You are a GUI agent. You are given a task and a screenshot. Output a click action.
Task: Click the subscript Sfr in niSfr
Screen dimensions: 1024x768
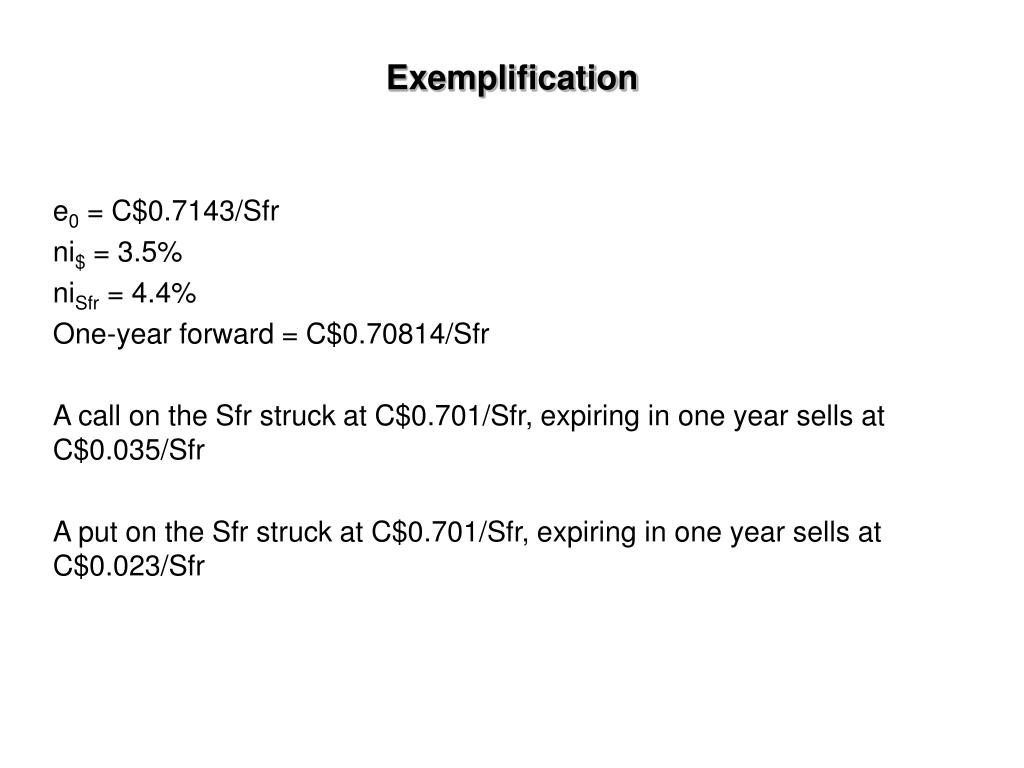click(x=87, y=303)
